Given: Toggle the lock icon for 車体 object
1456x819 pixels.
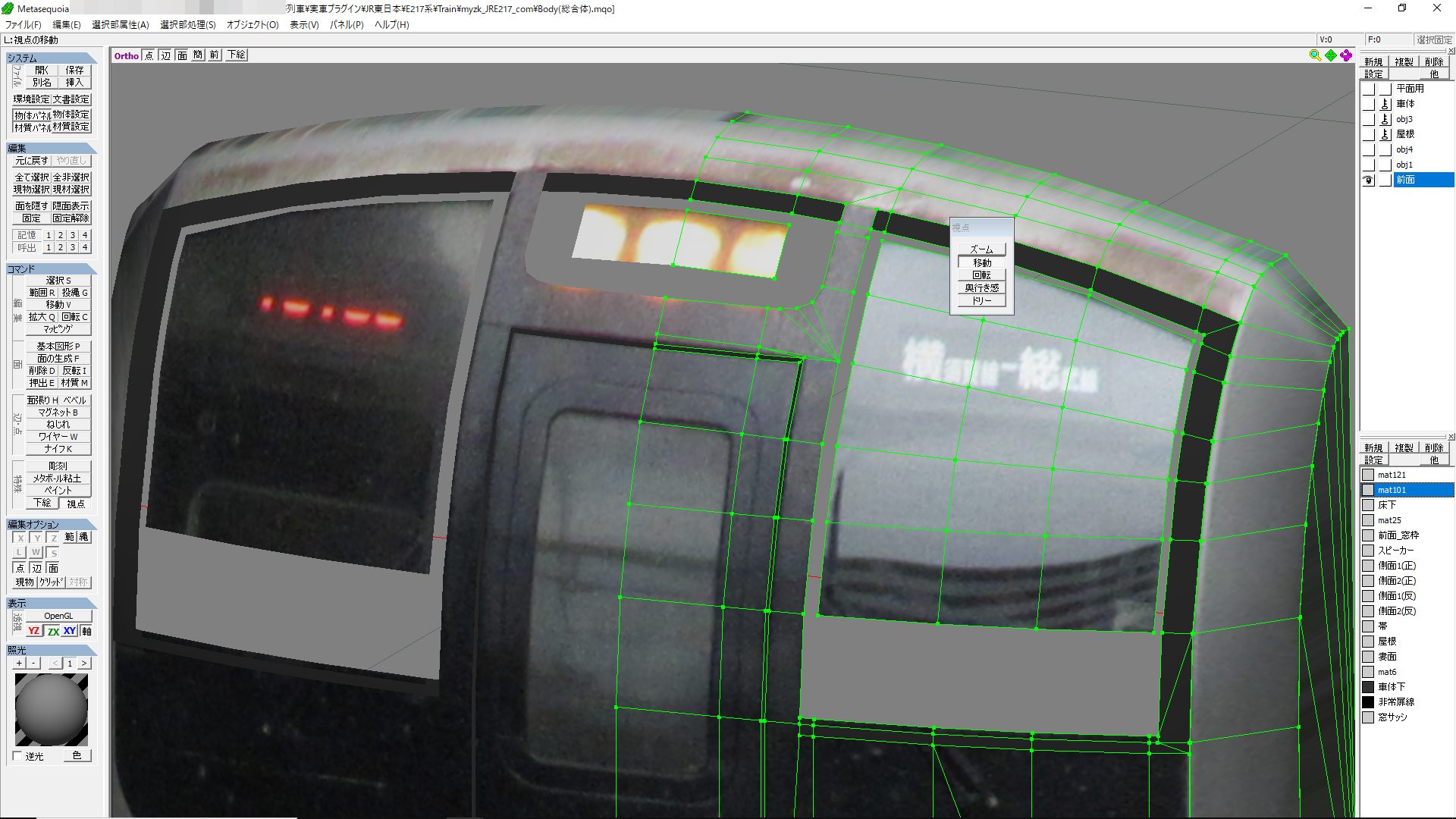Looking at the screenshot, I should pos(1385,104).
